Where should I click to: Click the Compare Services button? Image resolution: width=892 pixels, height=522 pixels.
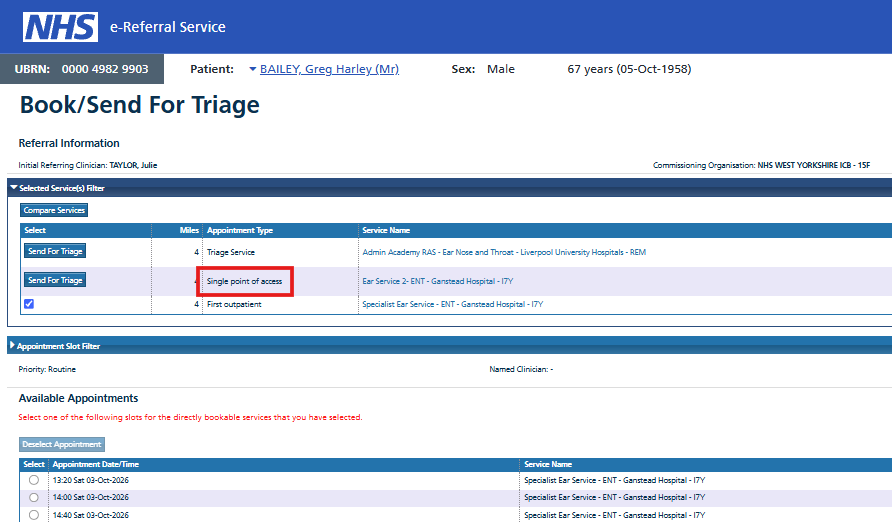pos(54,210)
